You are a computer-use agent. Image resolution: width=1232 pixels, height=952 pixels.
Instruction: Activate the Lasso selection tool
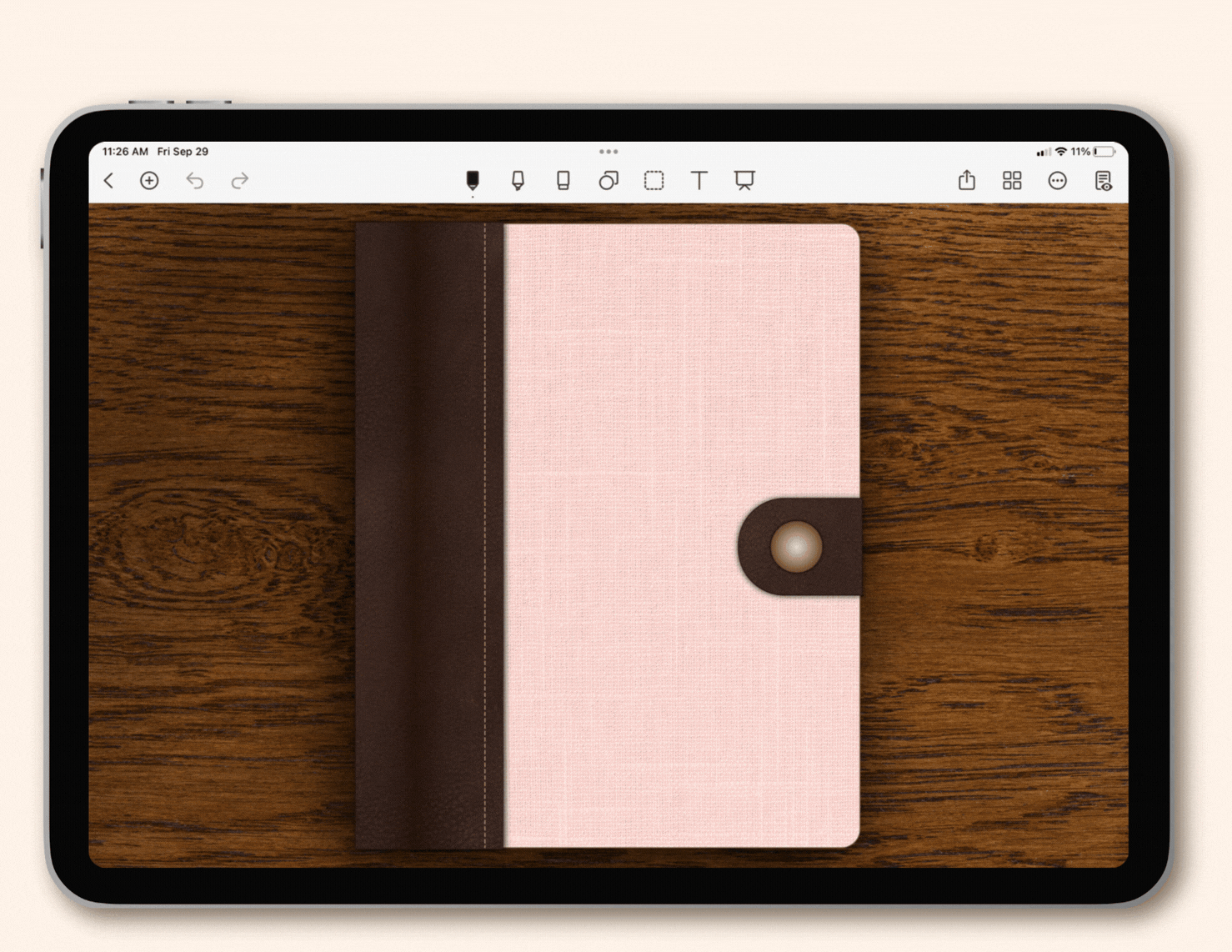click(654, 180)
